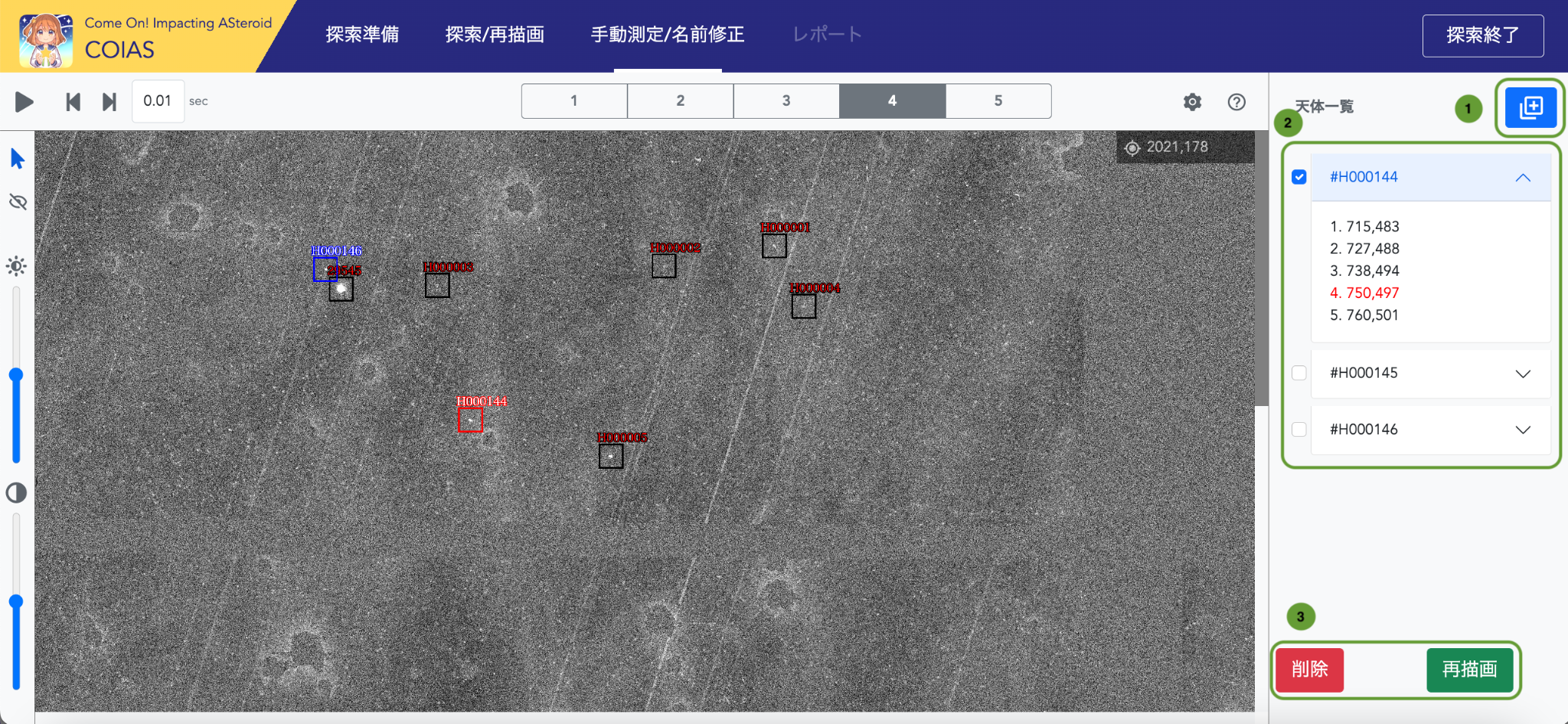Image resolution: width=1568 pixels, height=724 pixels.
Task: Expand the #H000145 entry
Action: pos(1523,373)
